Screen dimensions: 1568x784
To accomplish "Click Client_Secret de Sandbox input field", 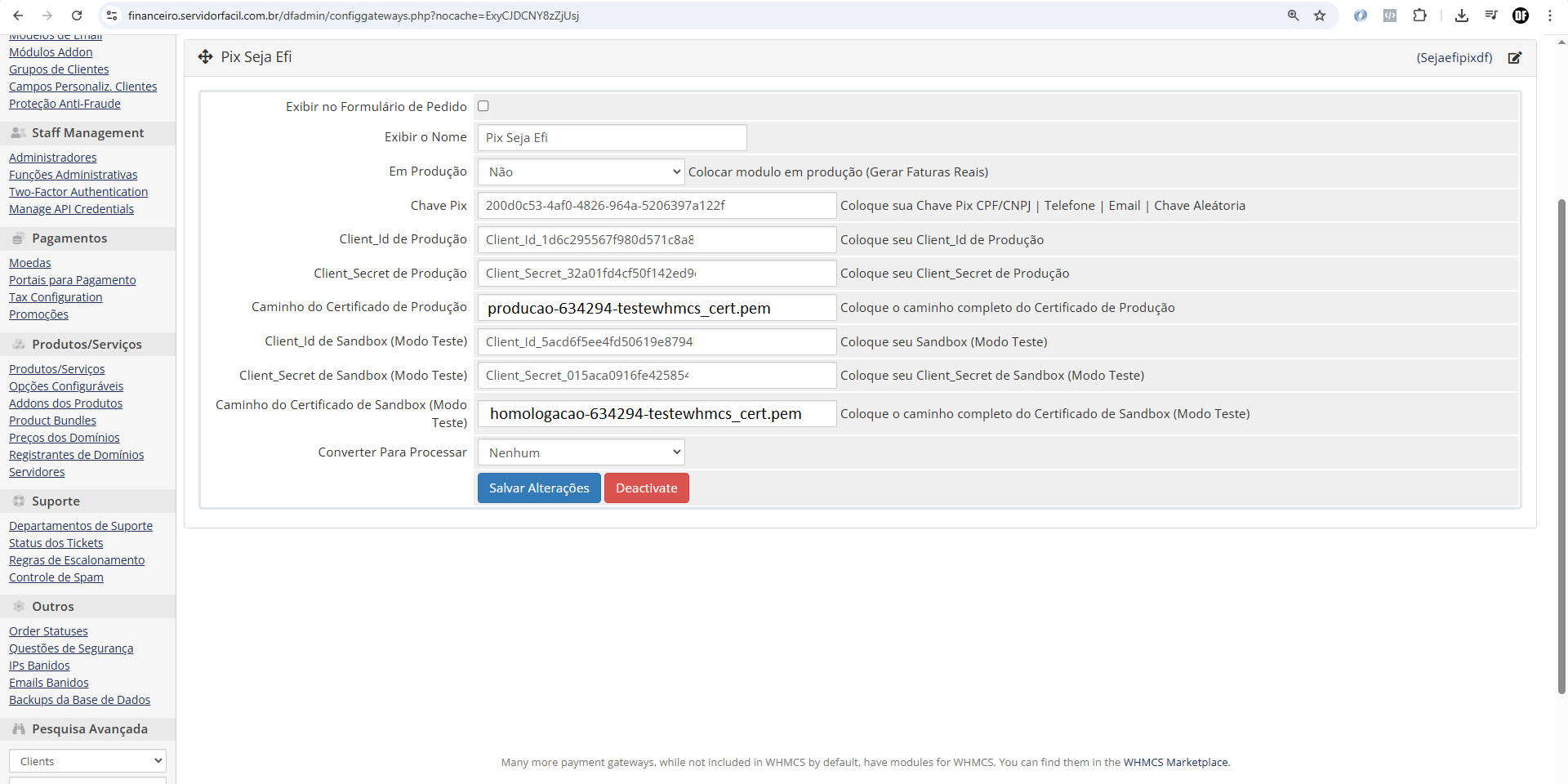I will click(x=657, y=376).
